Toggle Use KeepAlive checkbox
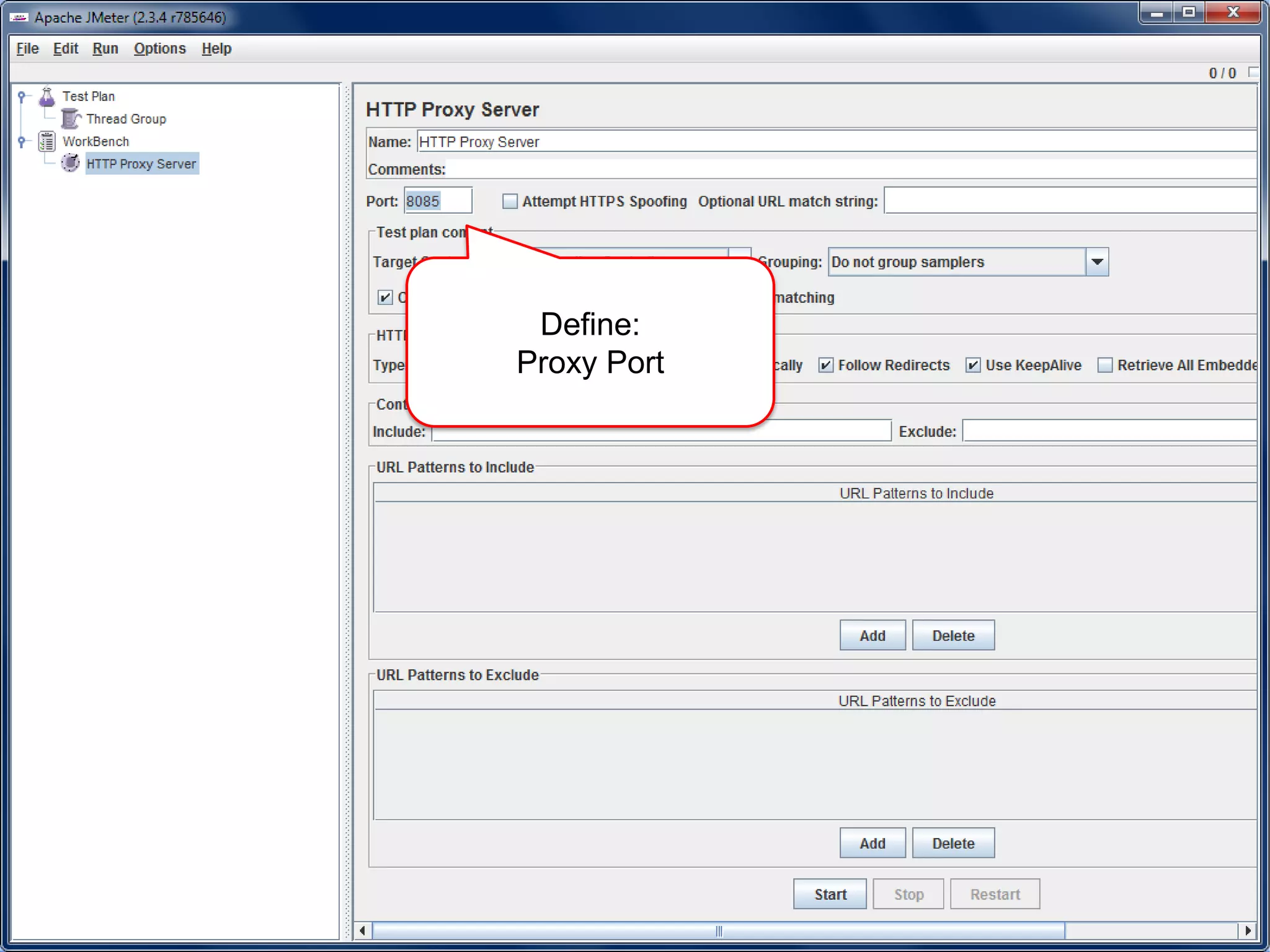The image size is (1270, 952). click(973, 366)
